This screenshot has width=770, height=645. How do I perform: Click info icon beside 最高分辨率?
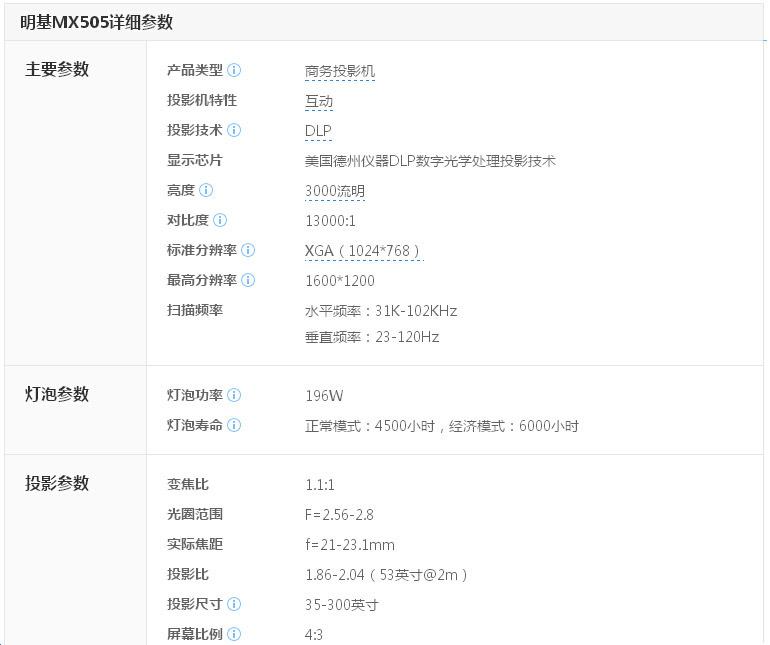[x=248, y=280]
